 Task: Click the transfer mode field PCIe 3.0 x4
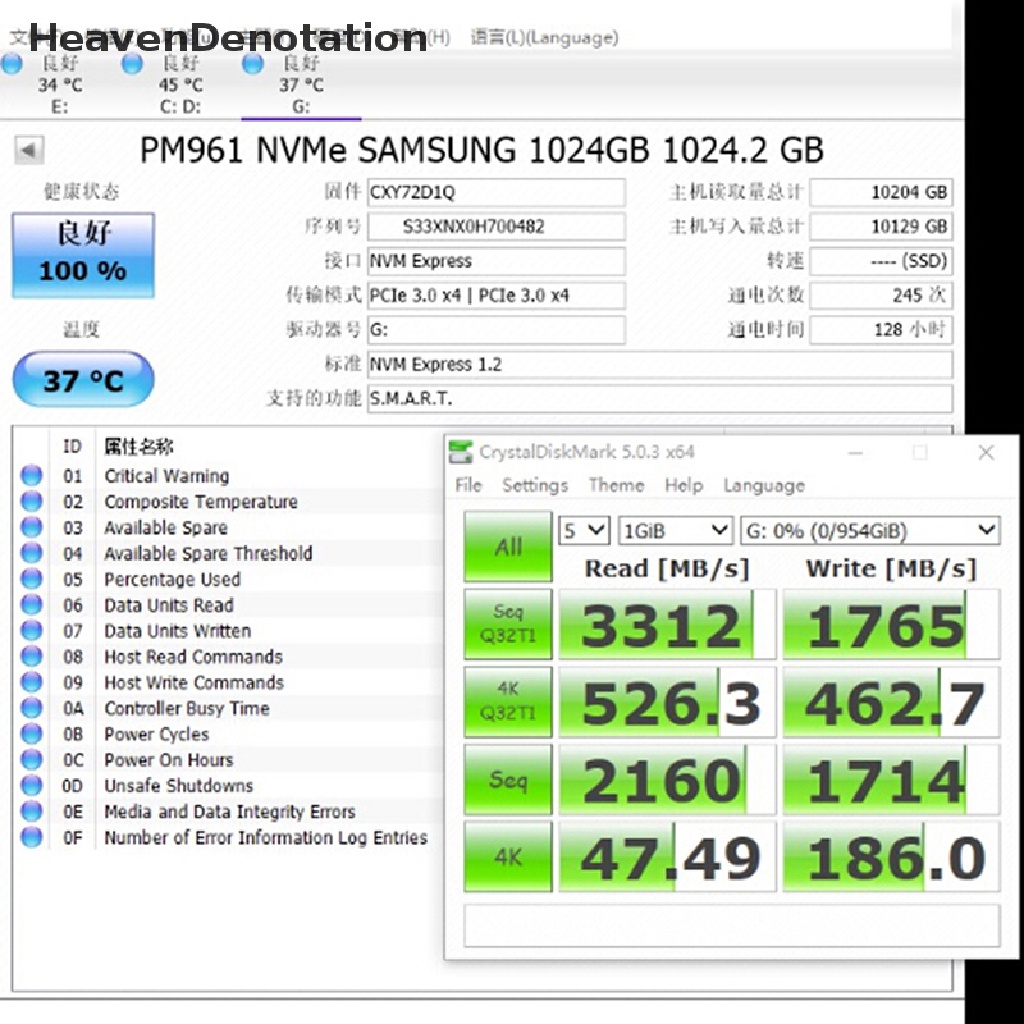[x=496, y=295]
